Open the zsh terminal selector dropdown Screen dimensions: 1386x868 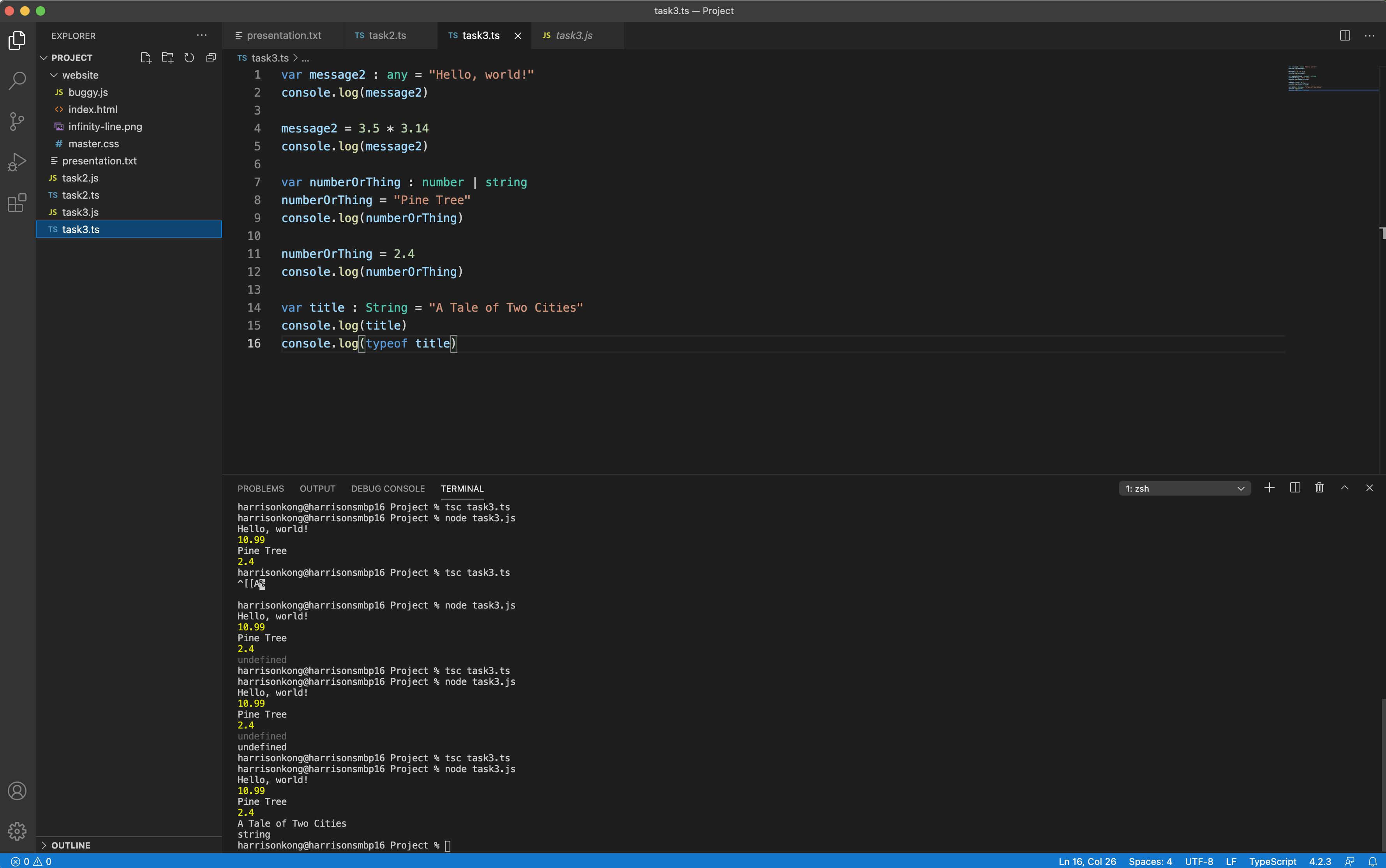[x=1184, y=489]
